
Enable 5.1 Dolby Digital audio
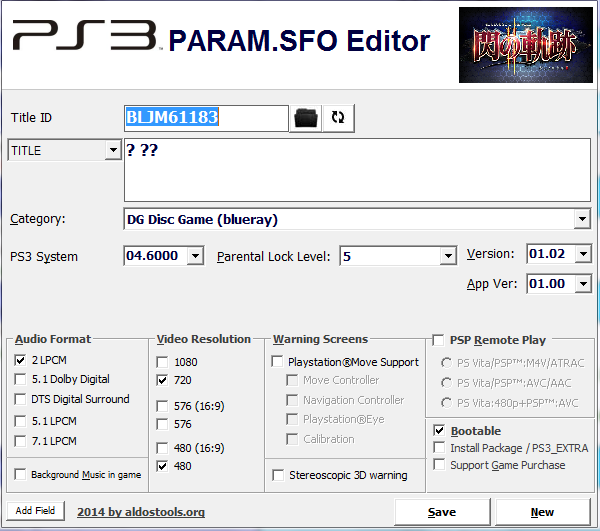(20, 379)
